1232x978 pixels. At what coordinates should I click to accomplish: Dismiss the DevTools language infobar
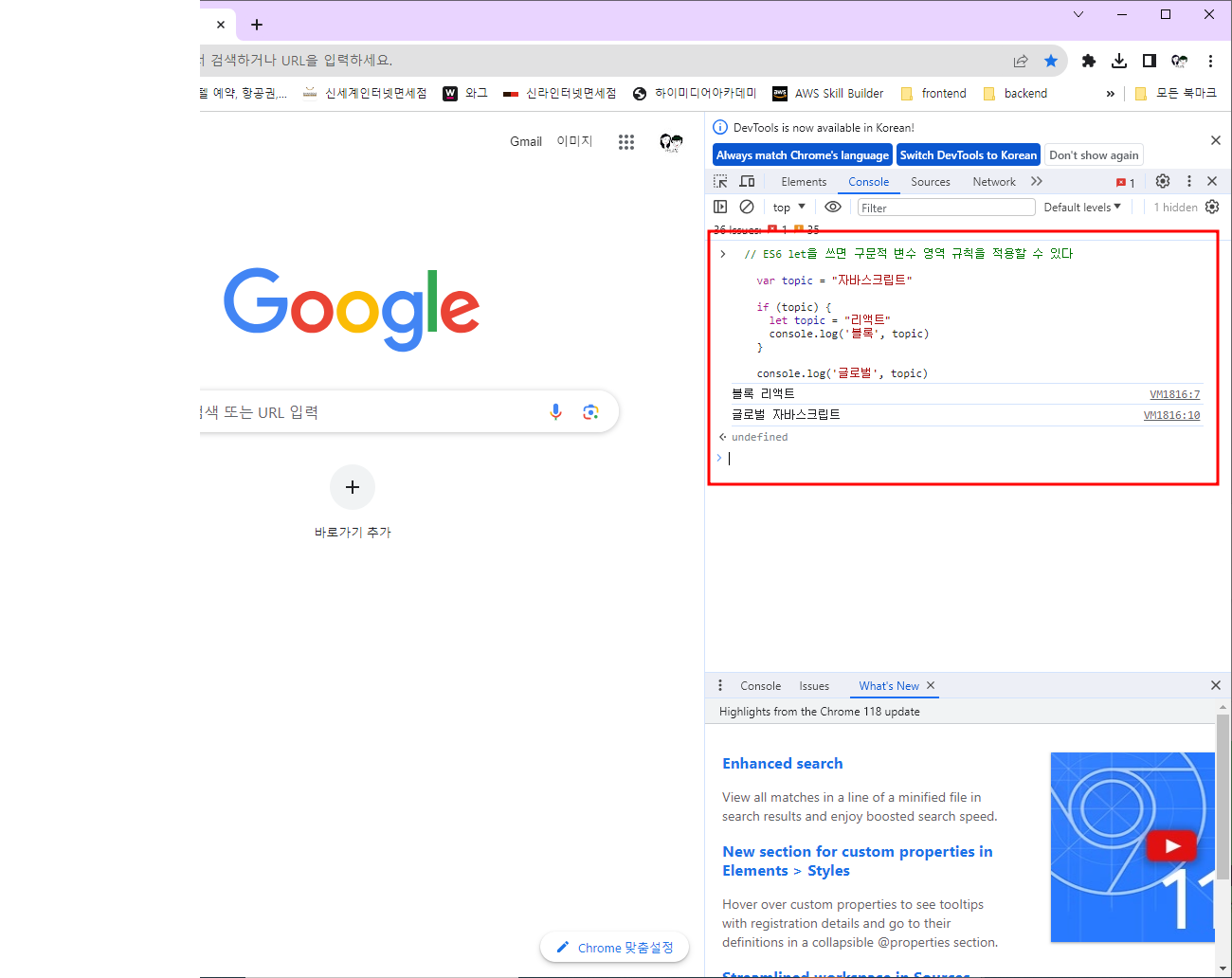click(1216, 140)
